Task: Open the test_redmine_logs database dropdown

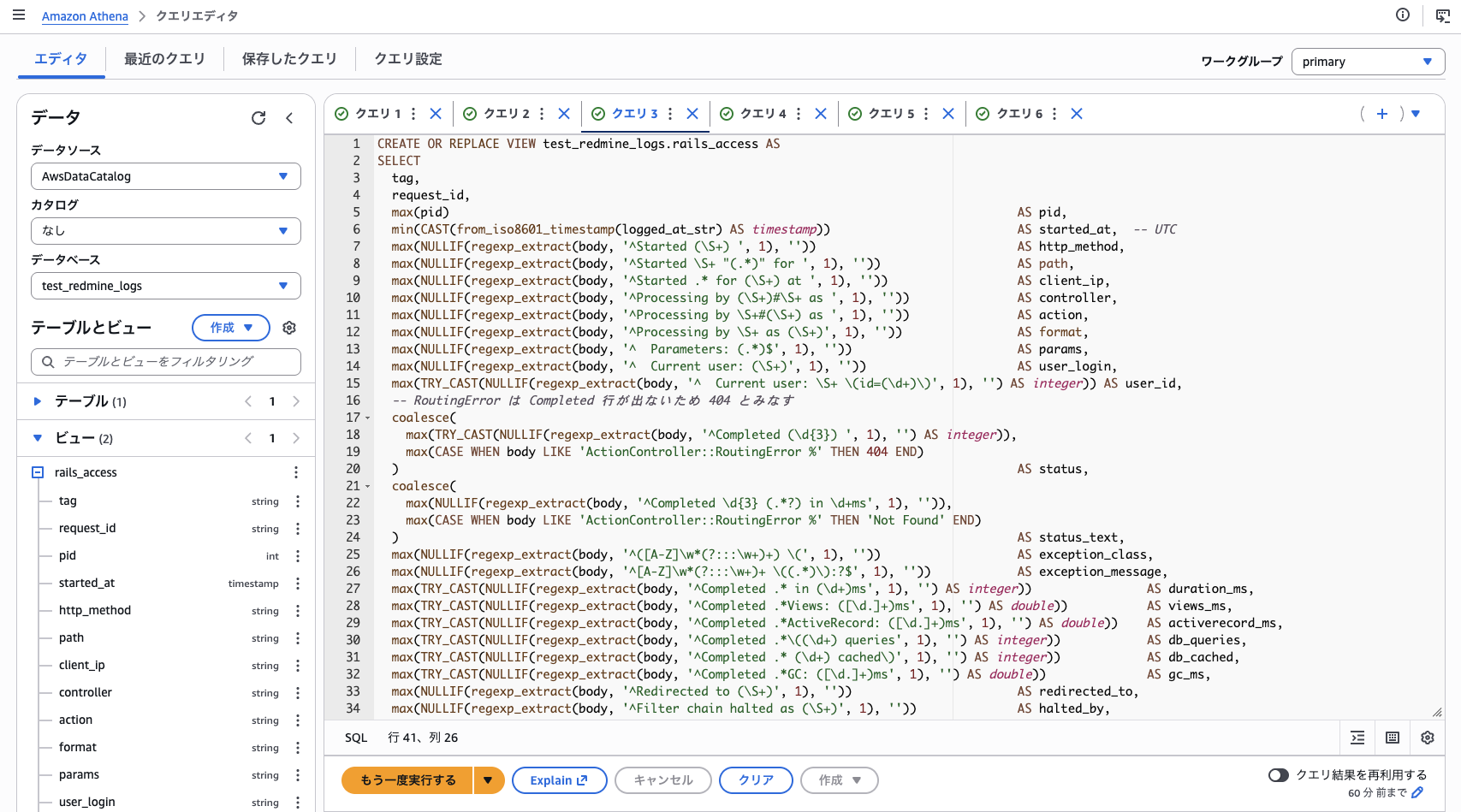Action: (x=166, y=286)
